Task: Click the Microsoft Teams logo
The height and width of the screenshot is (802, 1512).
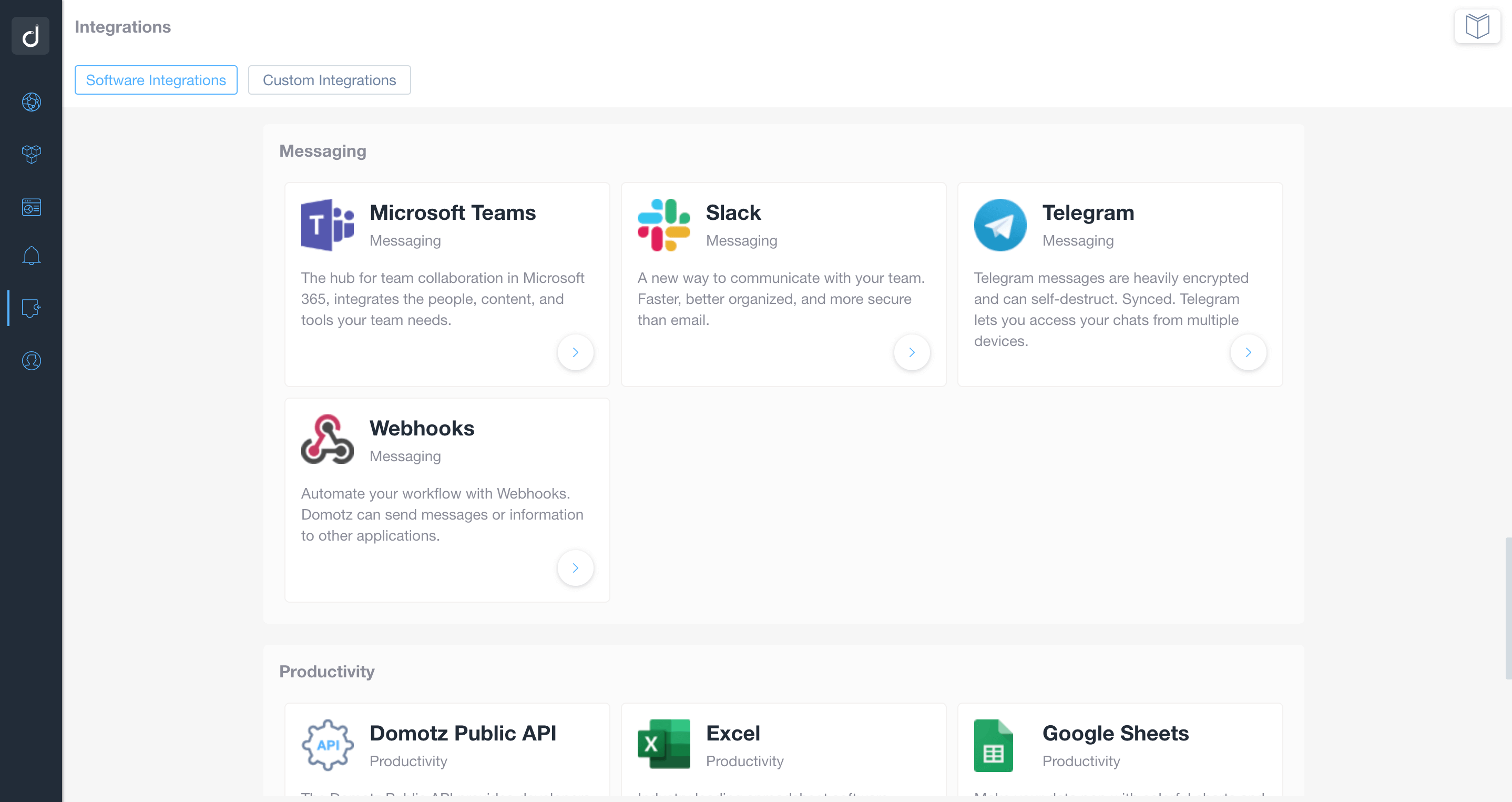Action: click(x=327, y=225)
